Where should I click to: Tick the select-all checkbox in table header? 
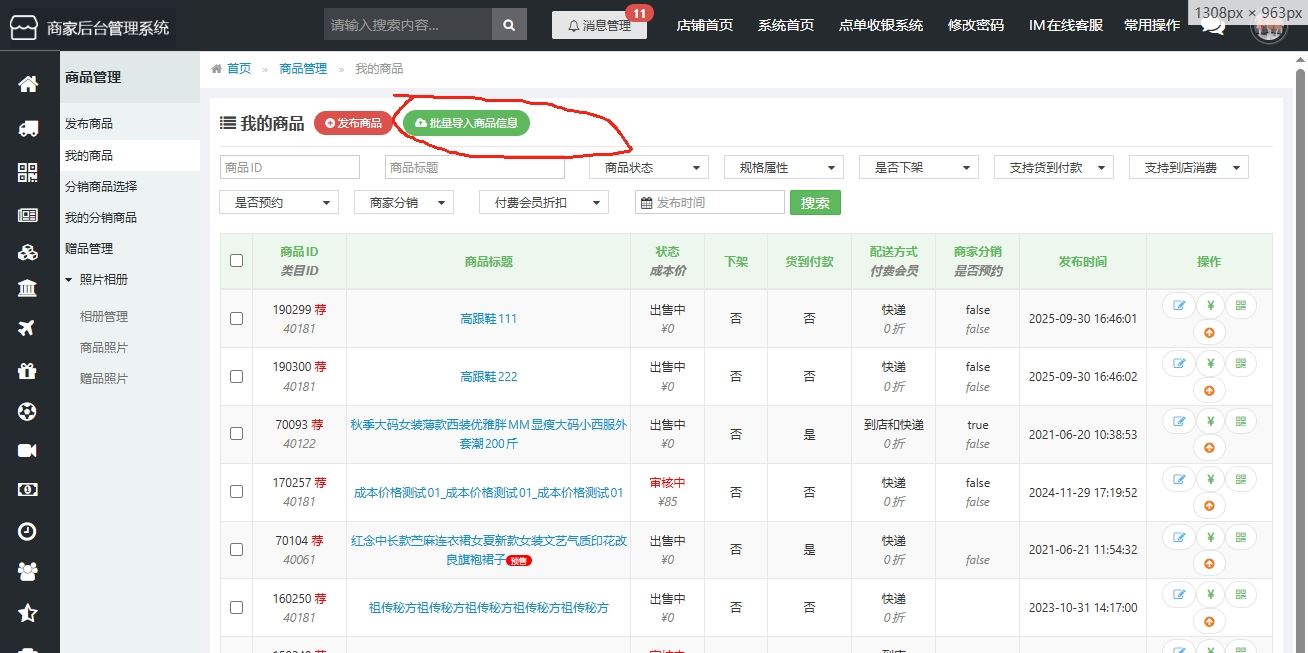(x=237, y=261)
